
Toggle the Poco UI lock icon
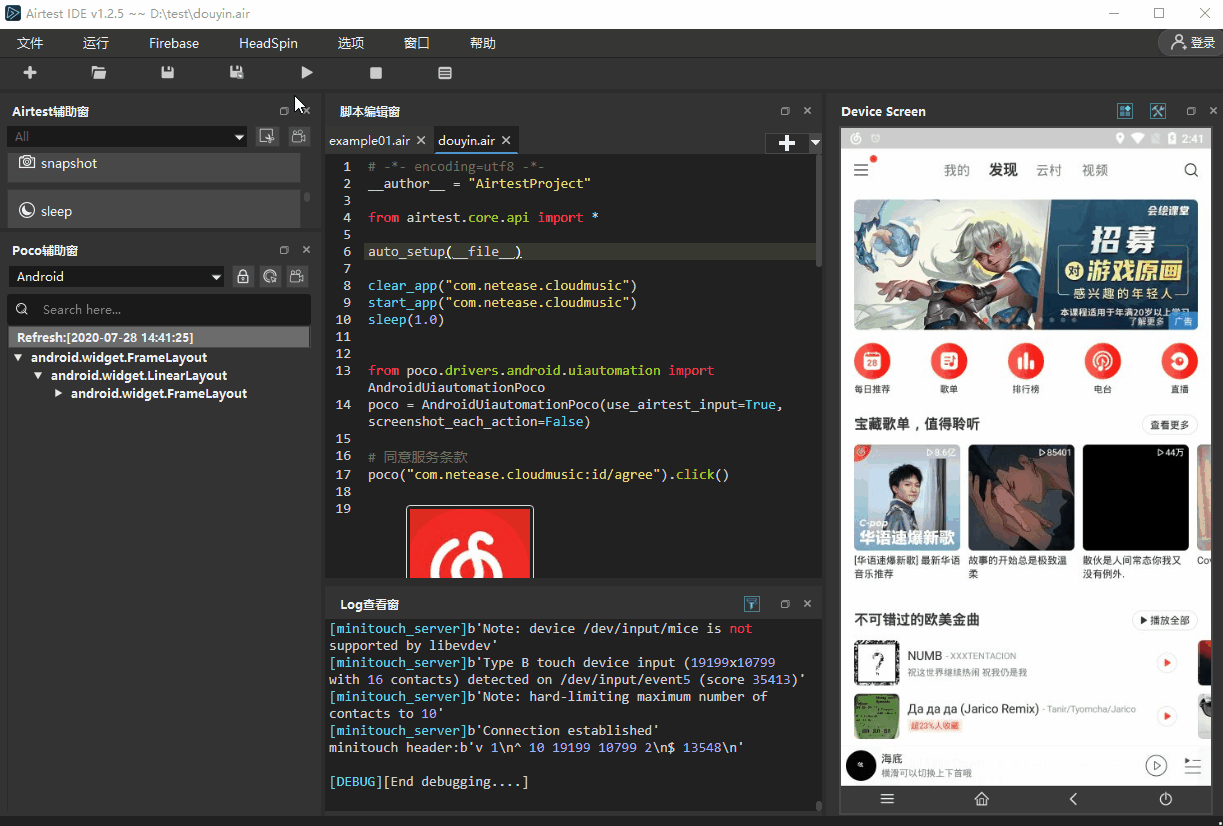[242, 276]
